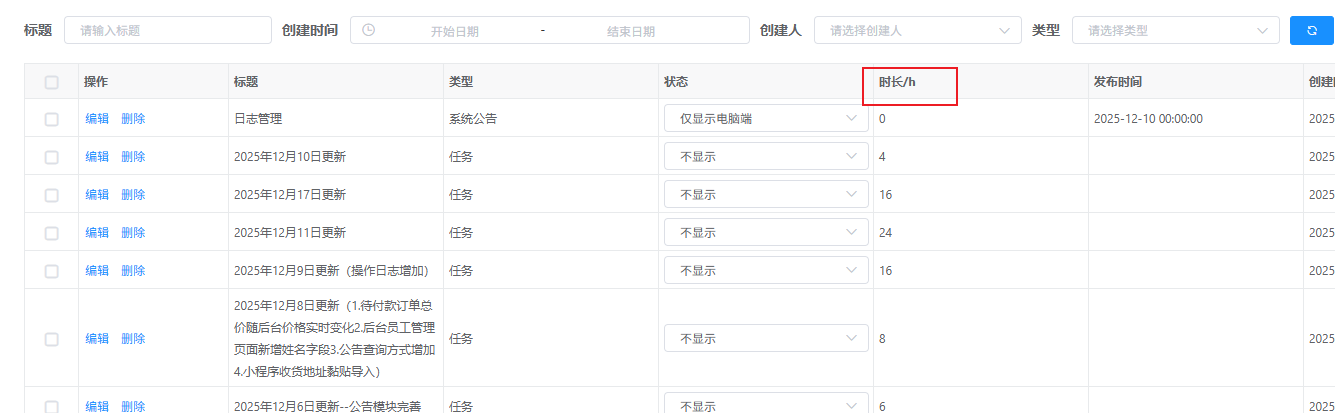
Task: Delete the 2025年12月17日更新 entry
Action: click(x=133, y=195)
